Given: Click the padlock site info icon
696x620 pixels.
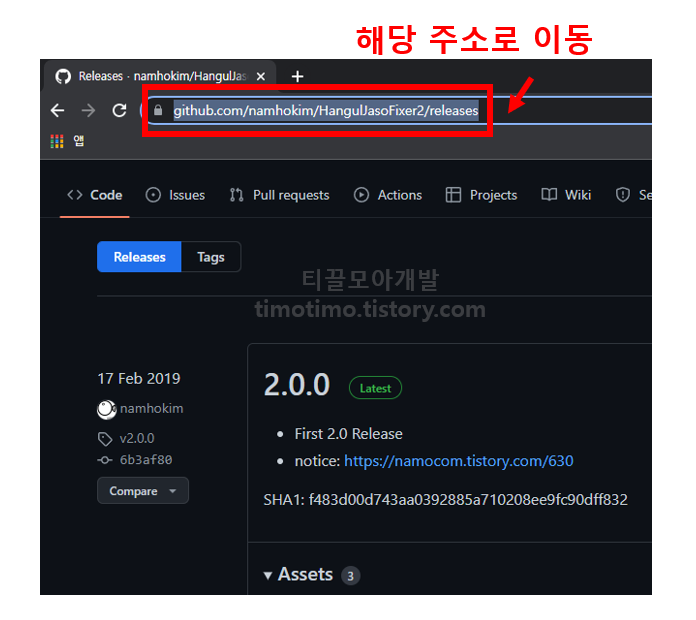Looking at the screenshot, I should 158,110.
